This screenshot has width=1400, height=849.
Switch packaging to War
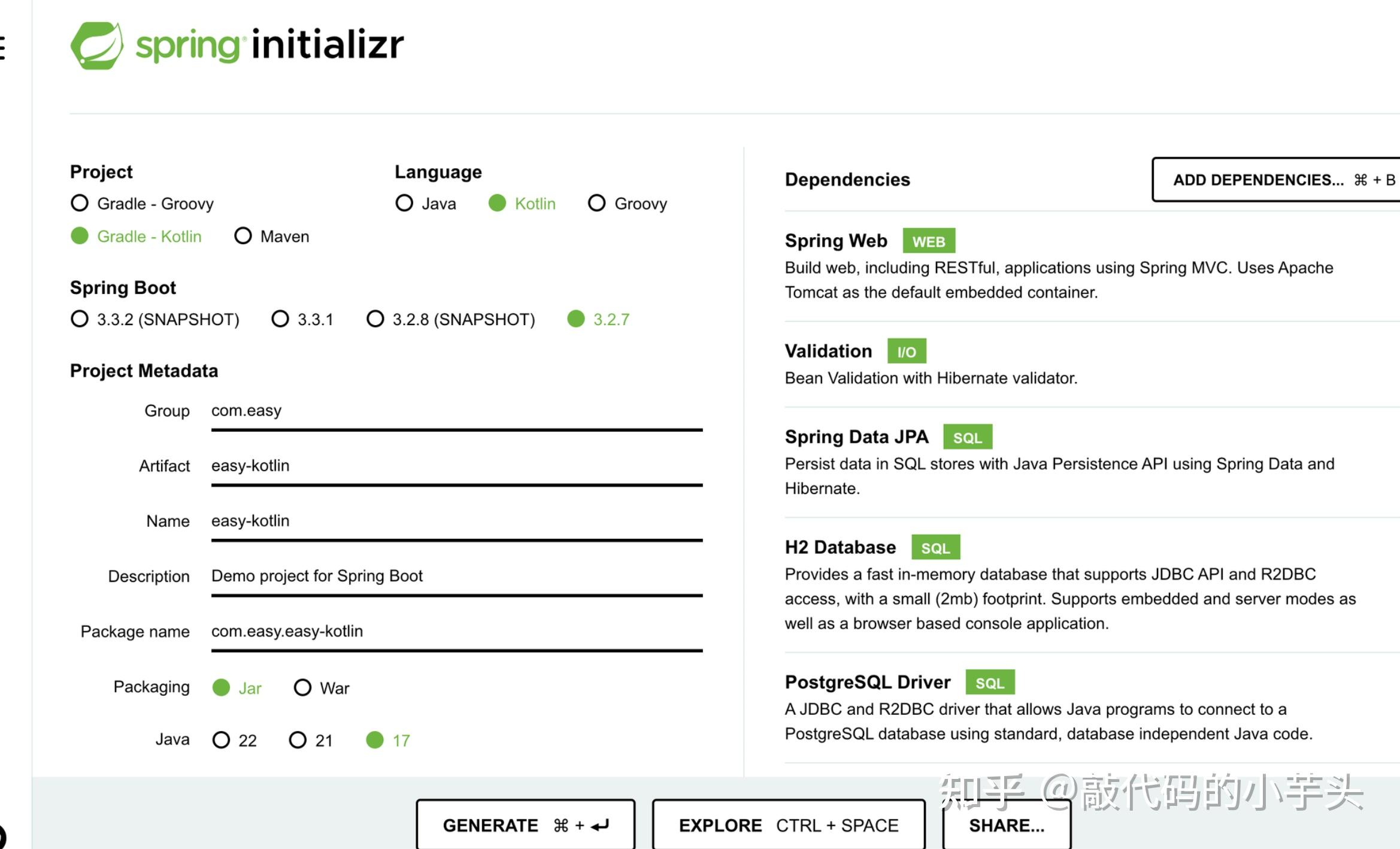(302, 688)
